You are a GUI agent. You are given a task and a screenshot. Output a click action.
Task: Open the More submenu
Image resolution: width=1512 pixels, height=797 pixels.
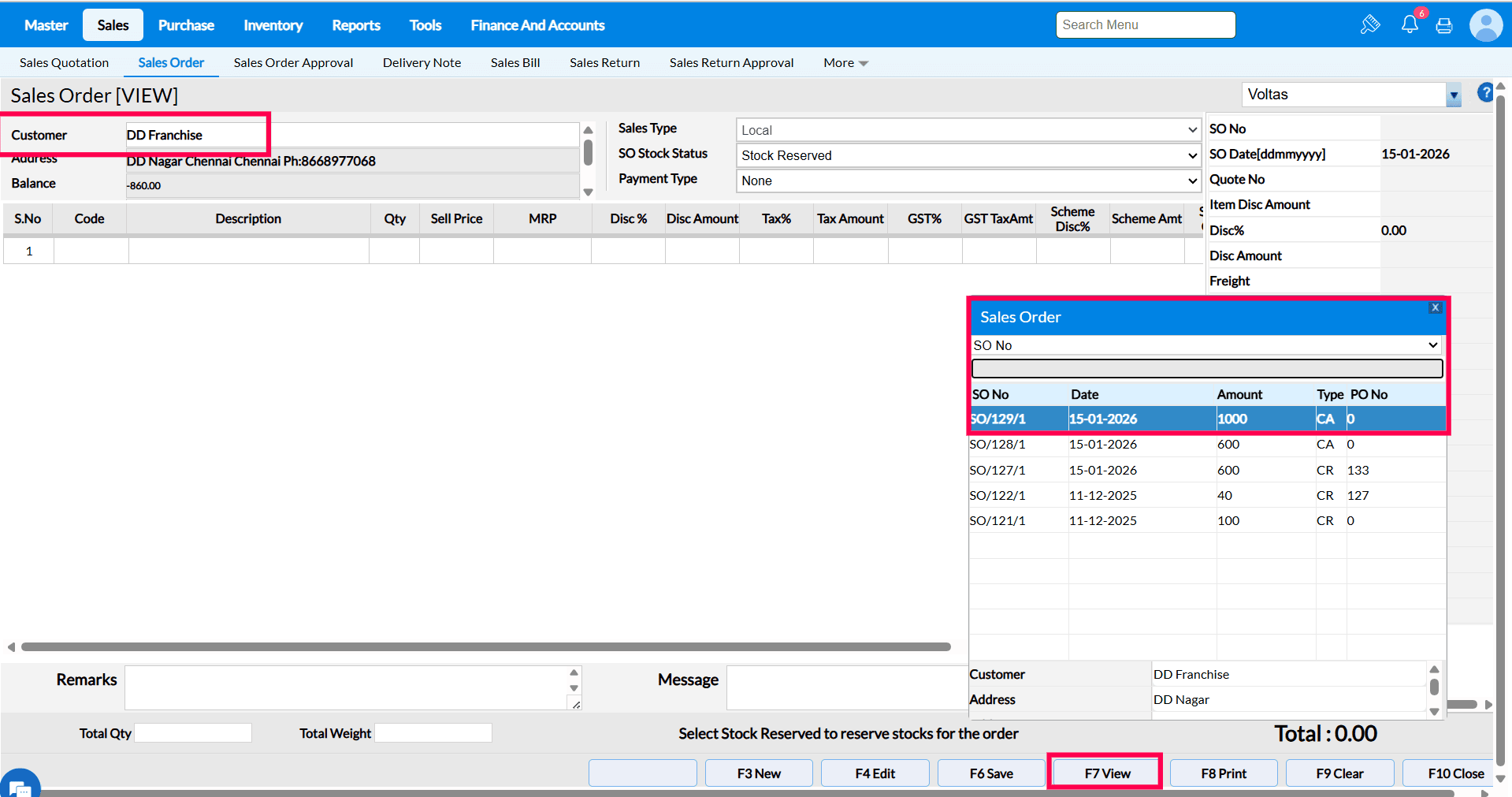pyautogui.click(x=845, y=63)
